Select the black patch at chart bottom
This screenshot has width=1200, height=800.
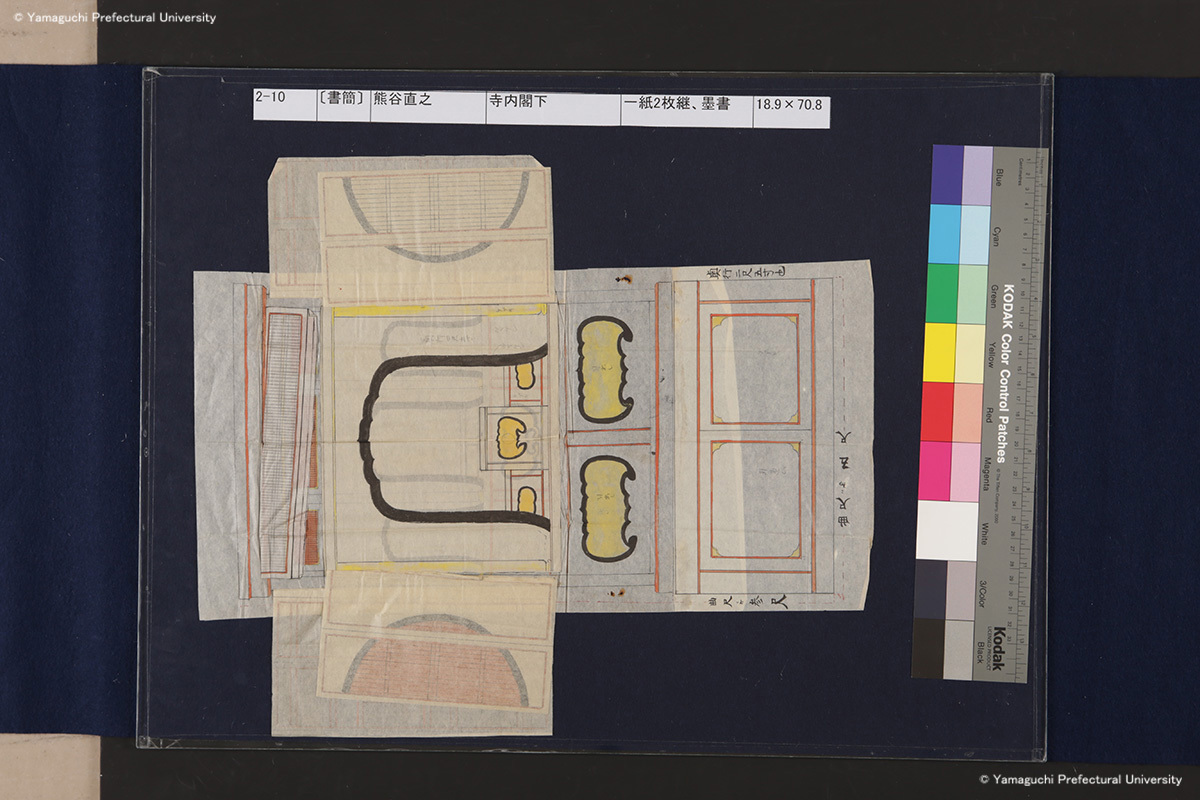pyautogui.click(x=928, y=648)
